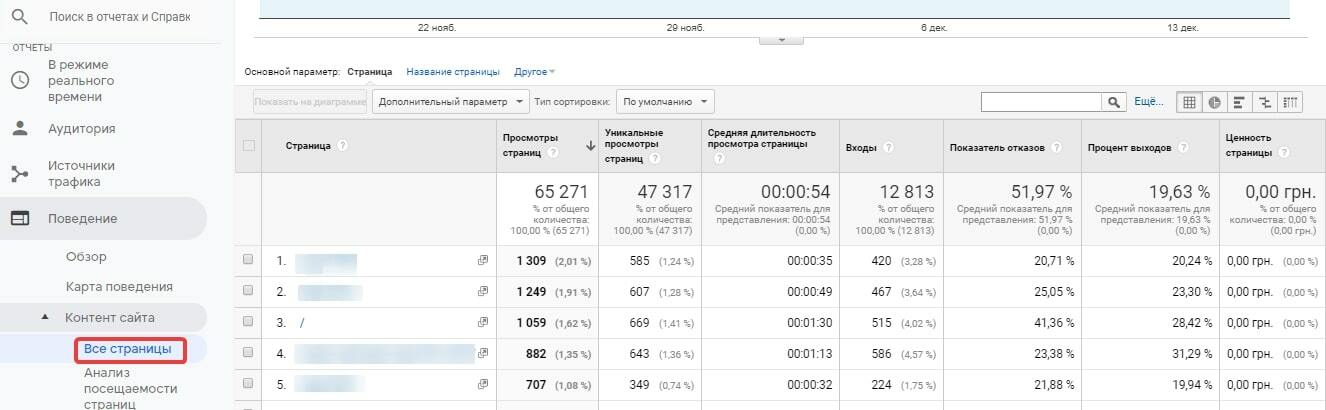Viewport: 1326px width, 410px height.
Task: Toggle the select-all rows checkbox in header
Action: [249, 146]
